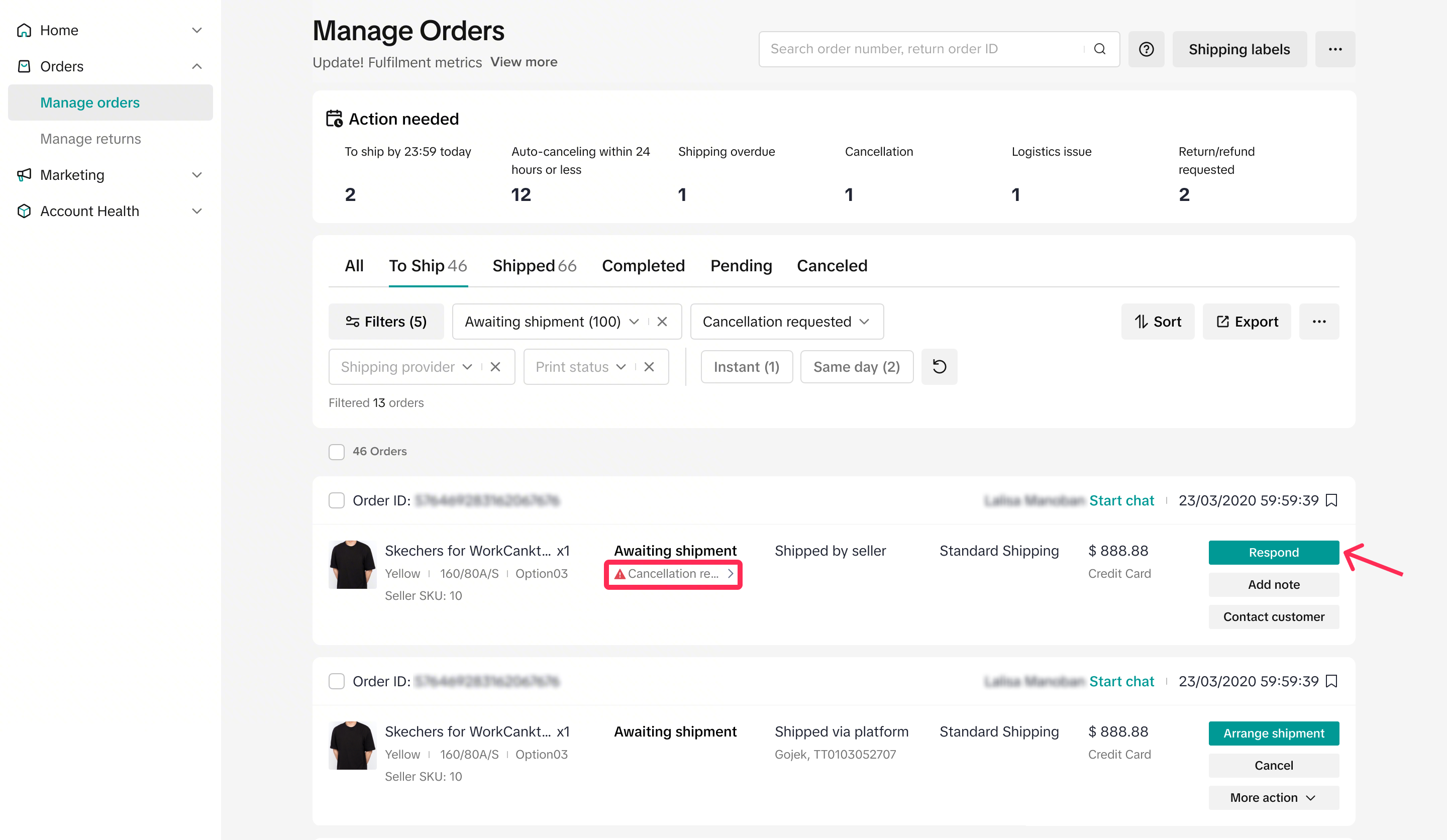The width and height of the screenshot is (1447, 840).
Task: Remove the Shipping provider filter X icon
Action: coord(495,366)
